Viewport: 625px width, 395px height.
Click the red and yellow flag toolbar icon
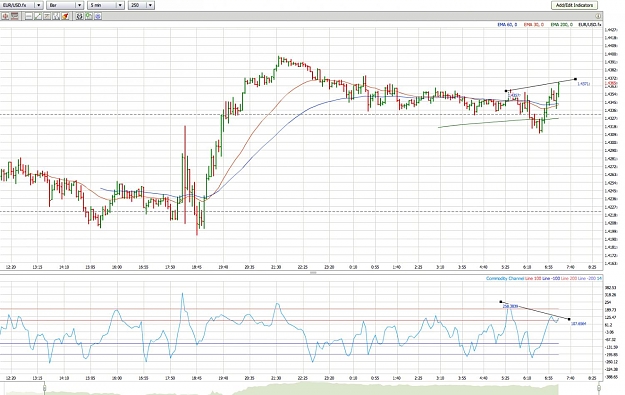pos(65,16)
